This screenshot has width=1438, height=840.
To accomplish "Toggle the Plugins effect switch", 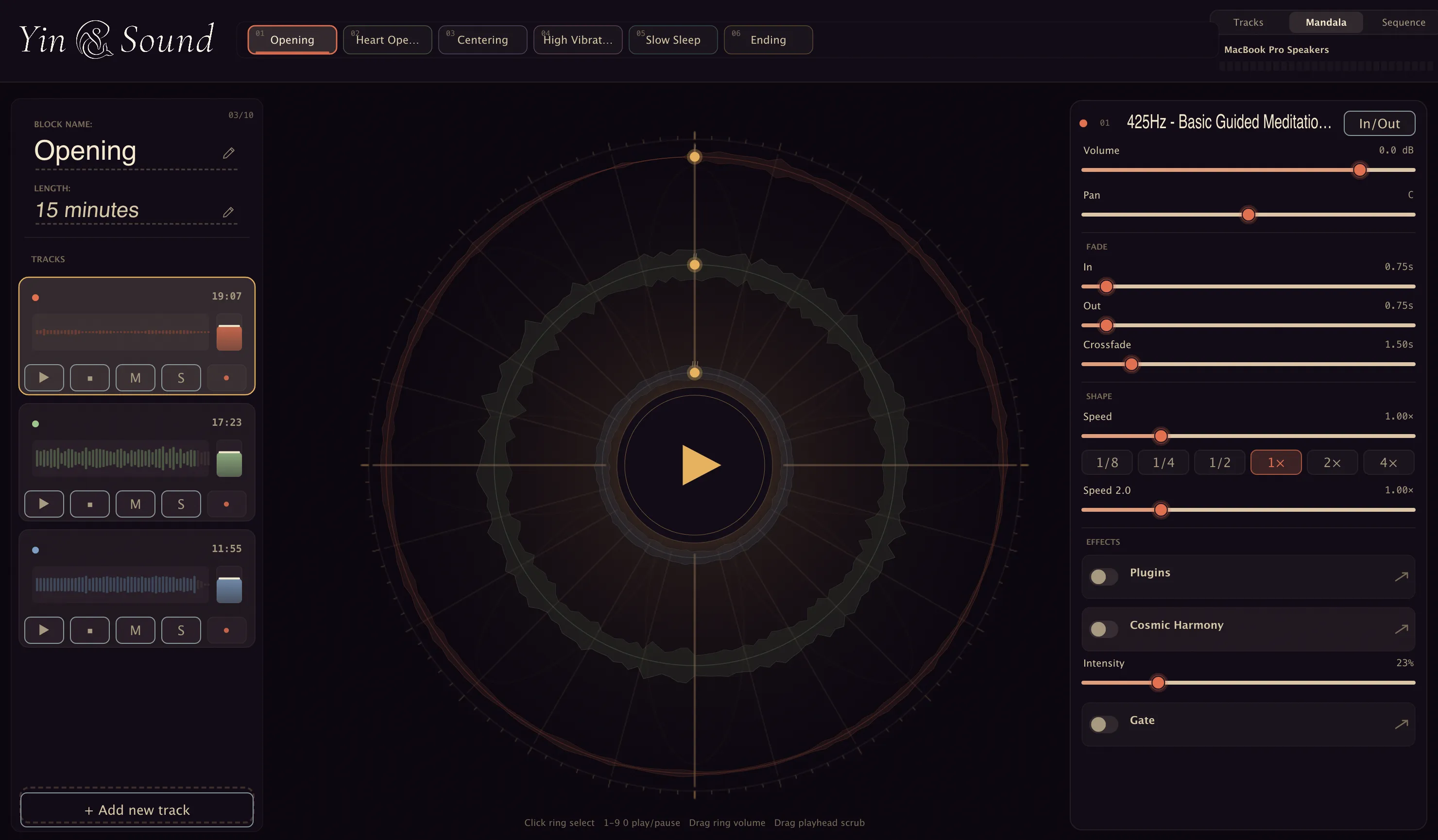I will click(1104, 576).
